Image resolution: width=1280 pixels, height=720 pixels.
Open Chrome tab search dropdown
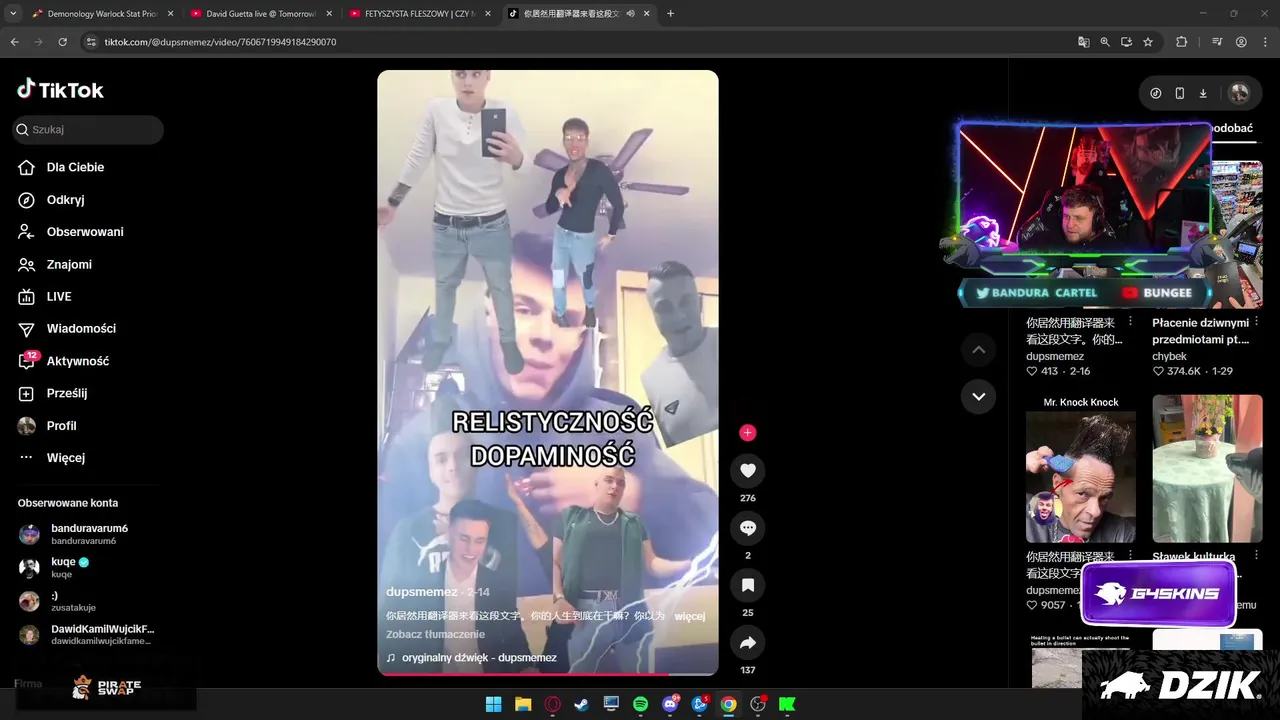point(13,14)
